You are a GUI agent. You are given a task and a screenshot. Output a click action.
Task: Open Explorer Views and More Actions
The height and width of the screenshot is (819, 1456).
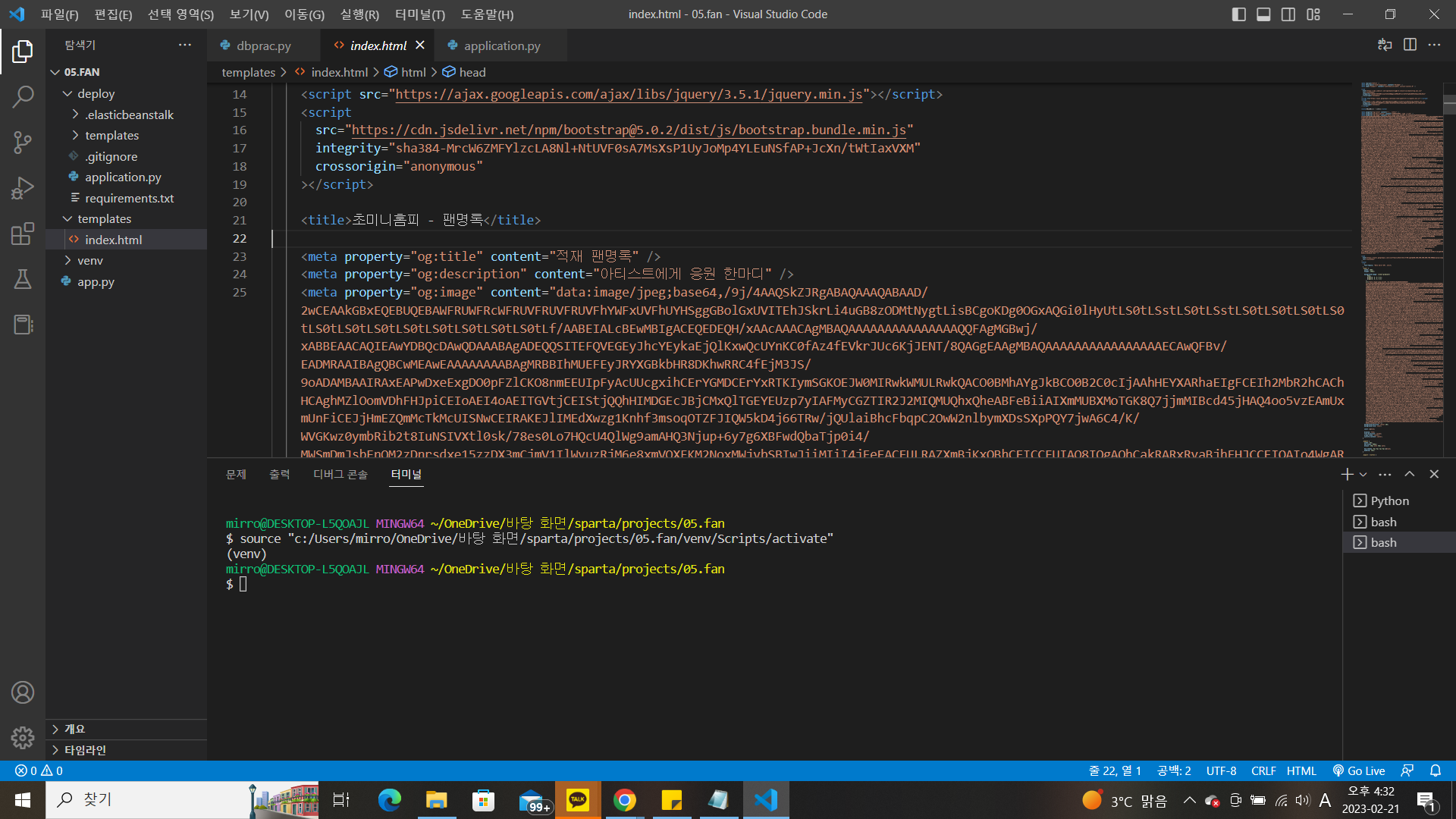185,45
